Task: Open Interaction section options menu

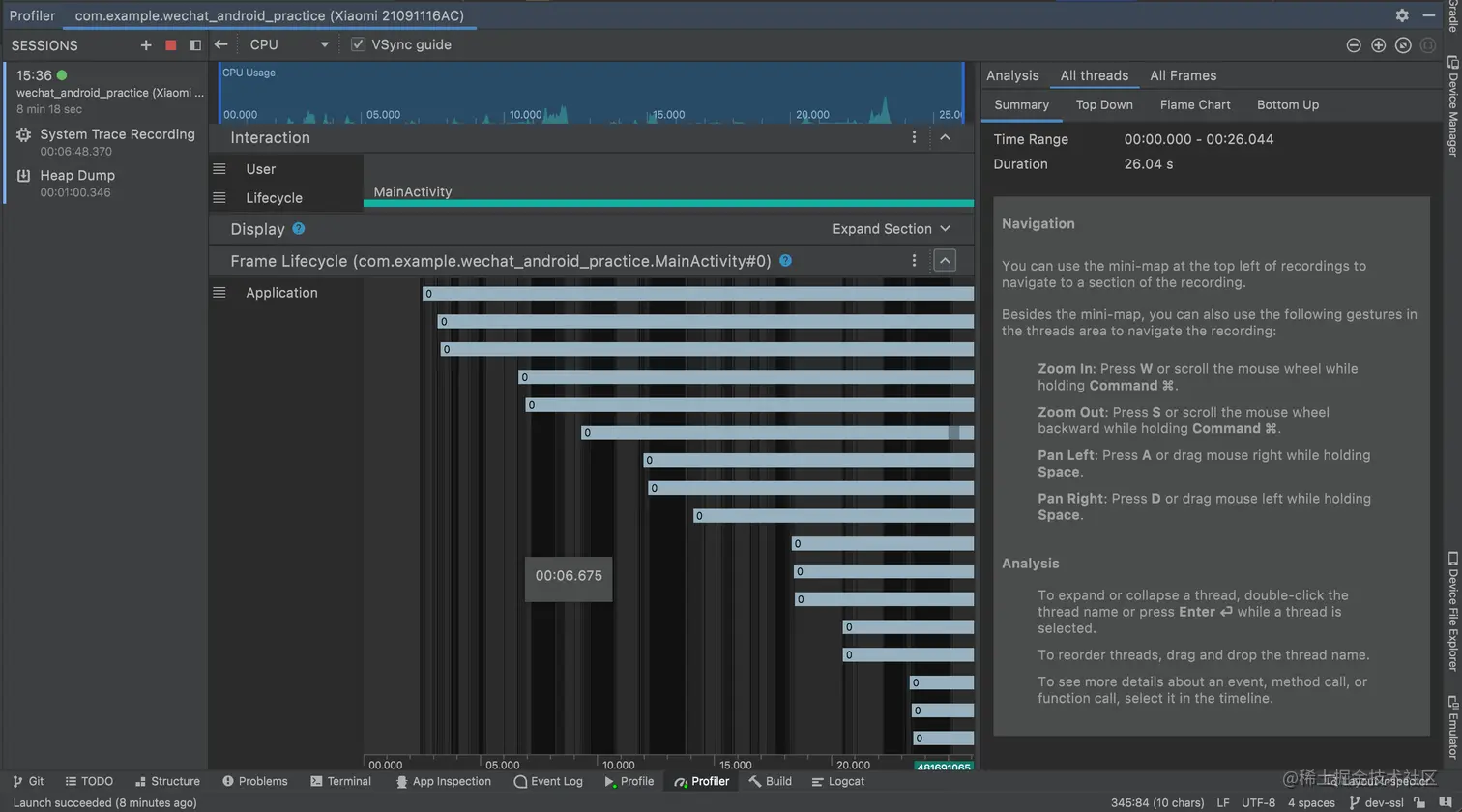Action: 914,137
